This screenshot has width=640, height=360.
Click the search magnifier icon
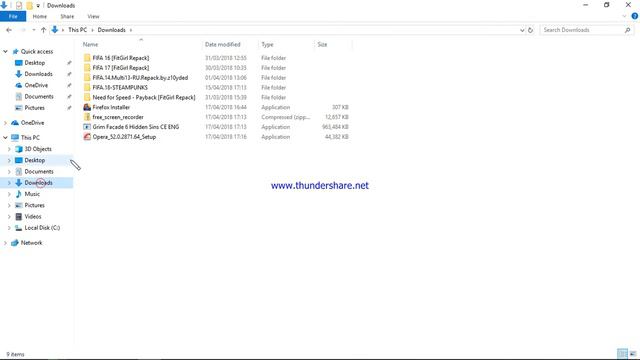627,30
